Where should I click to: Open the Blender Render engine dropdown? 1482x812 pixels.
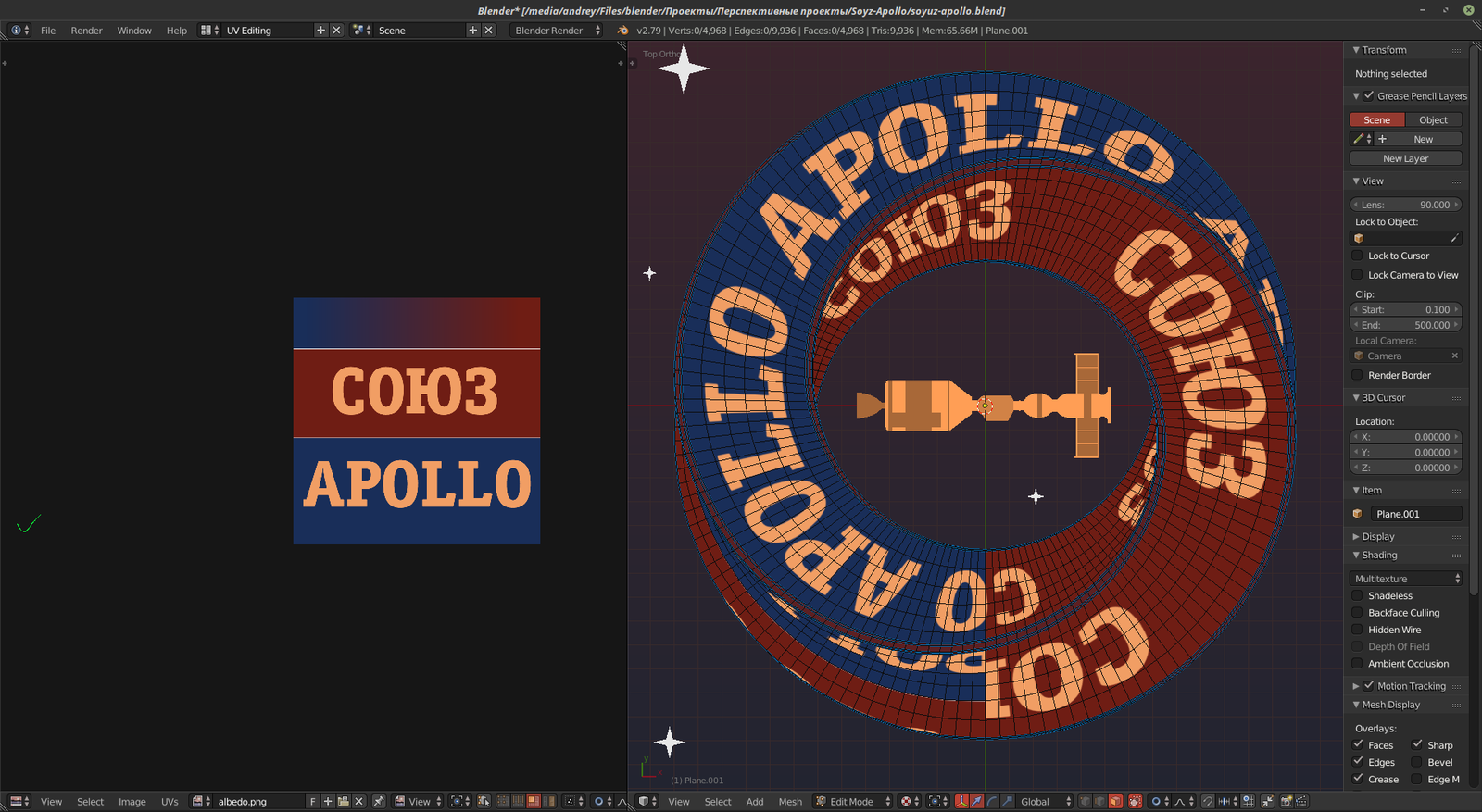click(557, 31)
